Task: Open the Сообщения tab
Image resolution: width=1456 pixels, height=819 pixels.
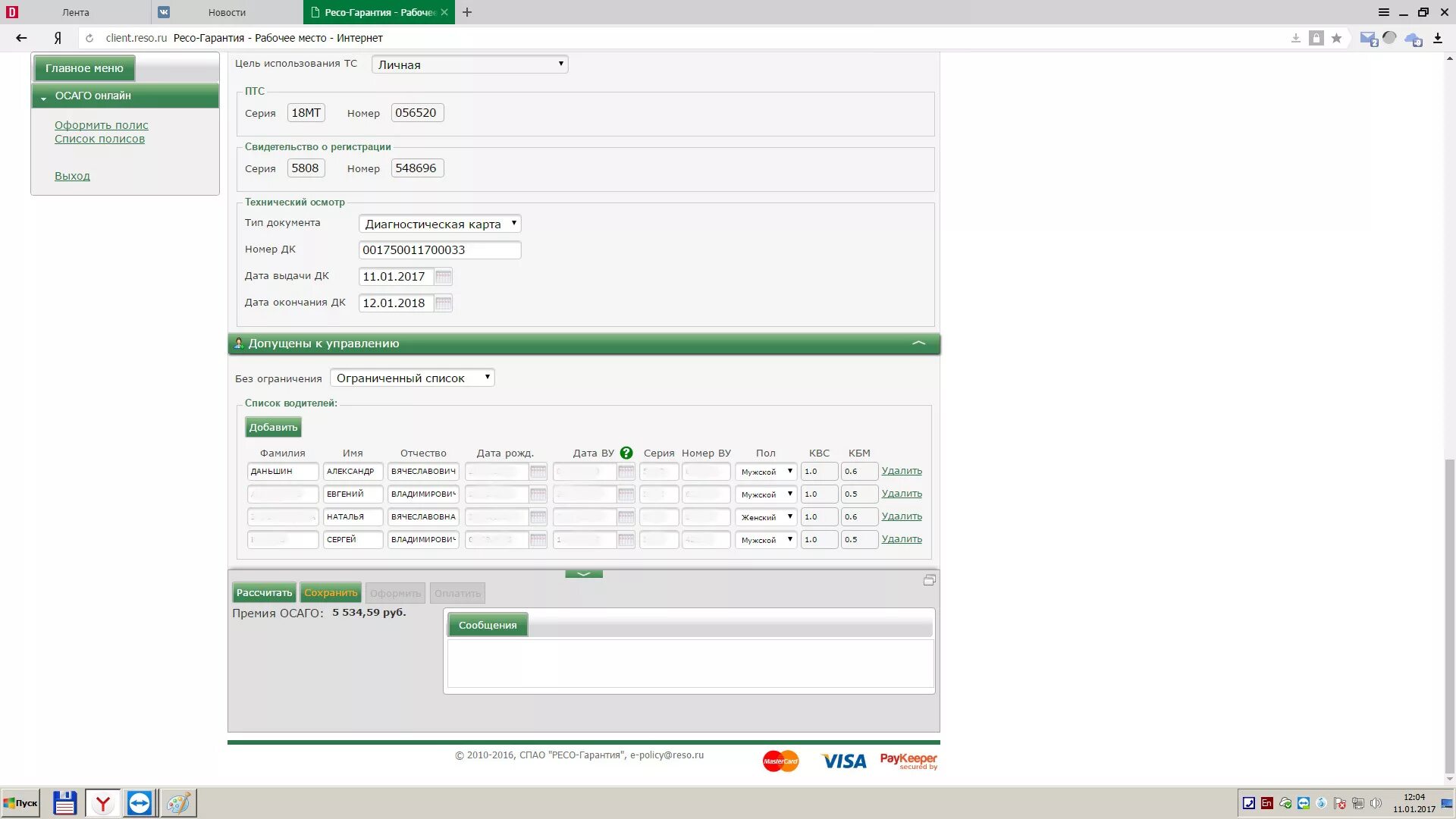Action: point(488,625)
